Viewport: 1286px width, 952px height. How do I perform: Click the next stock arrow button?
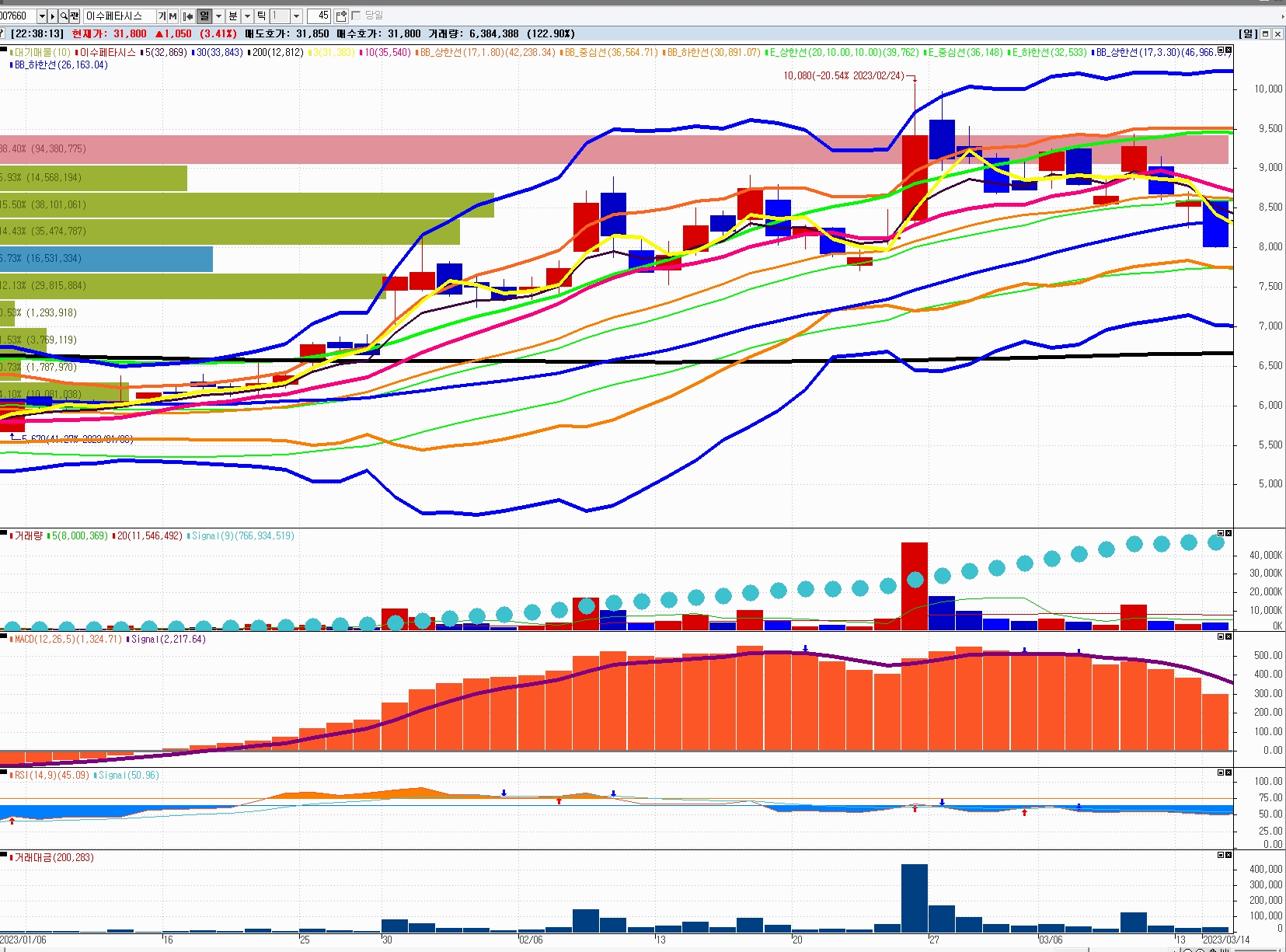(x=53, y=16)
